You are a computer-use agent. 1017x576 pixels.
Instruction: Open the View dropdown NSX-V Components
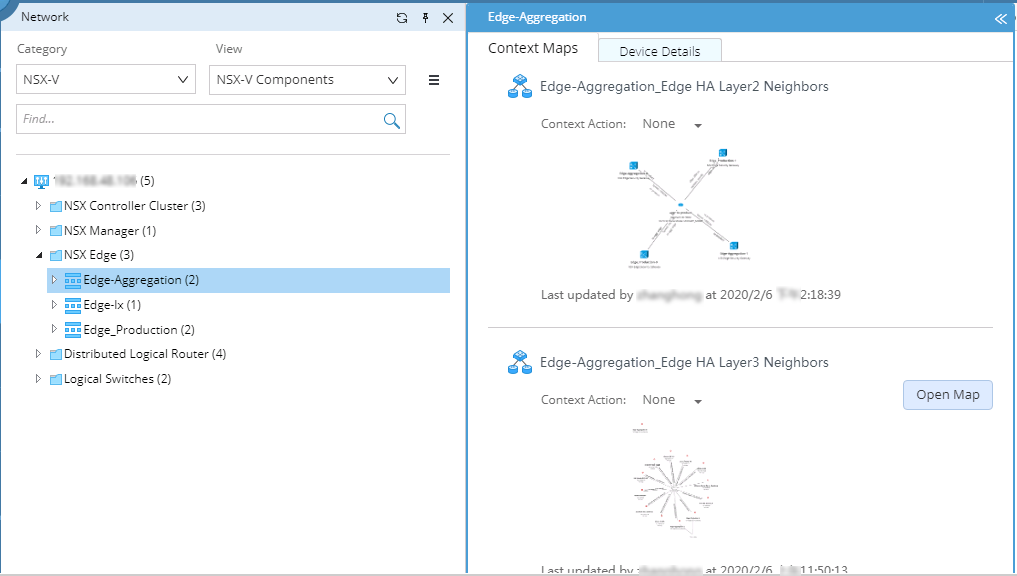(x=307, y=80)
